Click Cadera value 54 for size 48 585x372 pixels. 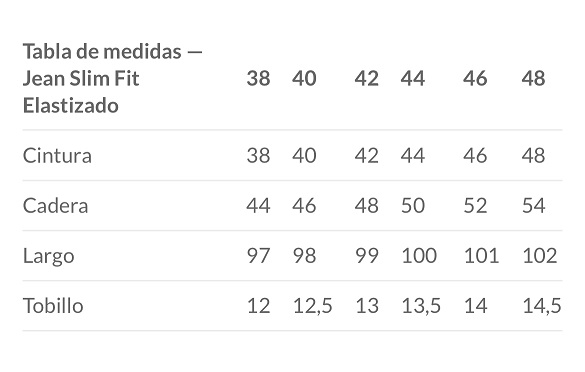(534, 206)
